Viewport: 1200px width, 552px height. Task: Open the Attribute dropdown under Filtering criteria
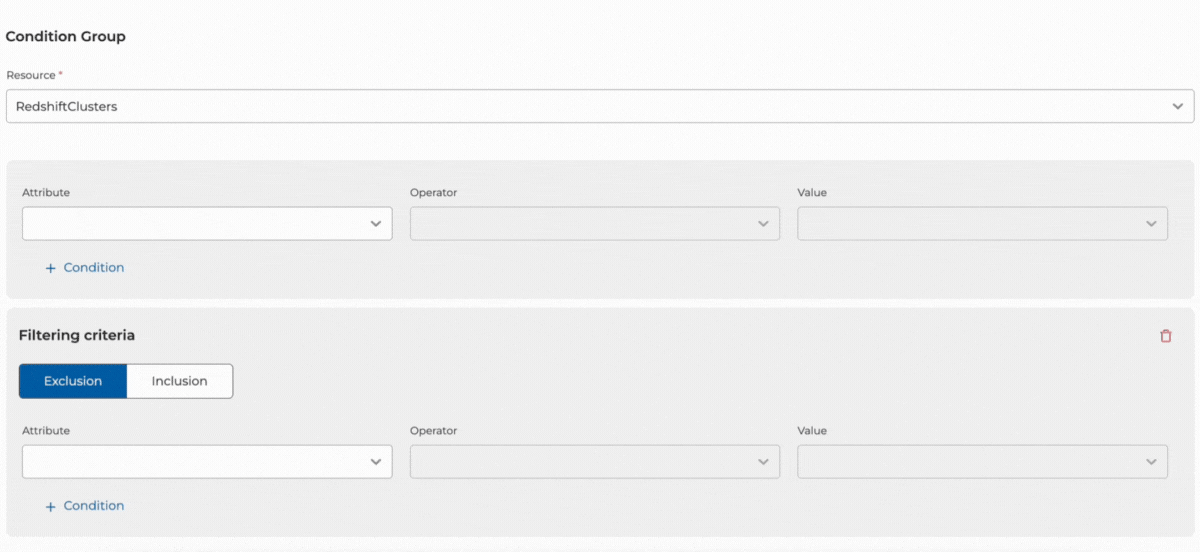click(x=207, y=462)
